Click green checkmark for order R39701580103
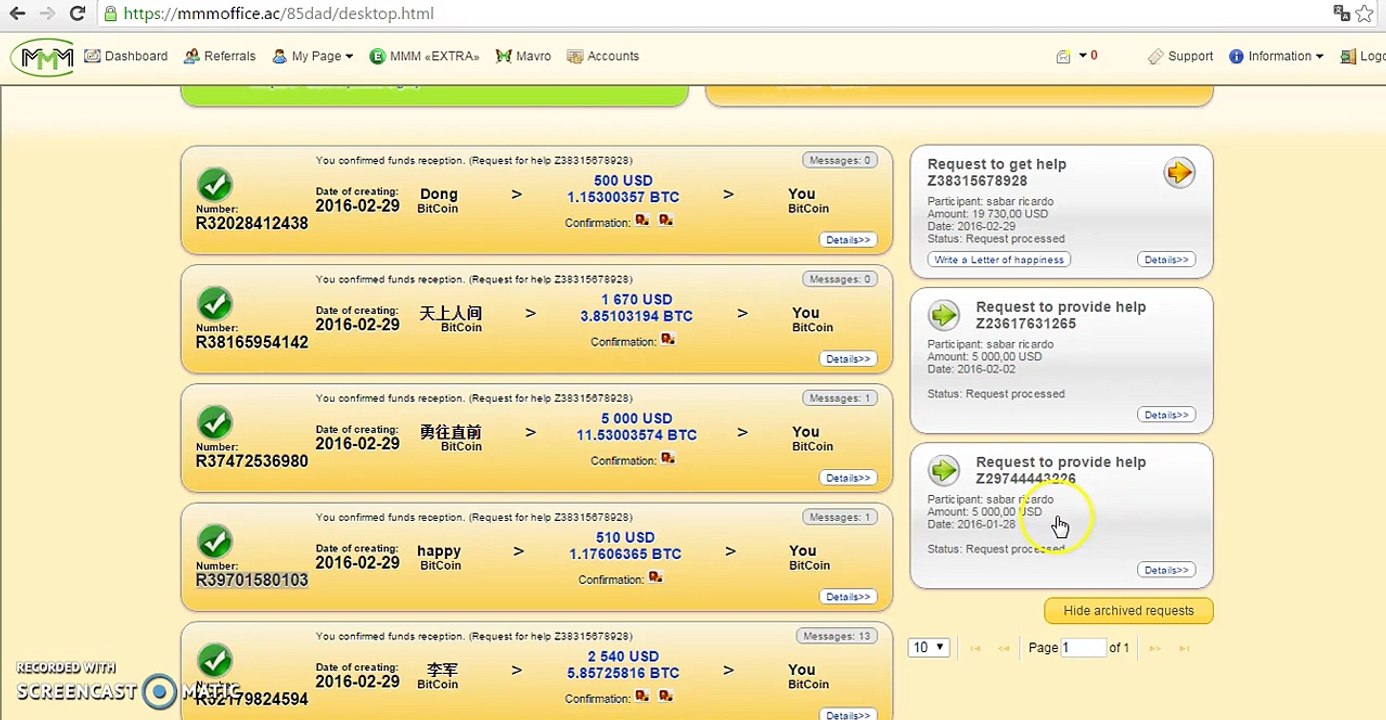The height and width of the screenshot is (720, 1386). pos(214,542)
